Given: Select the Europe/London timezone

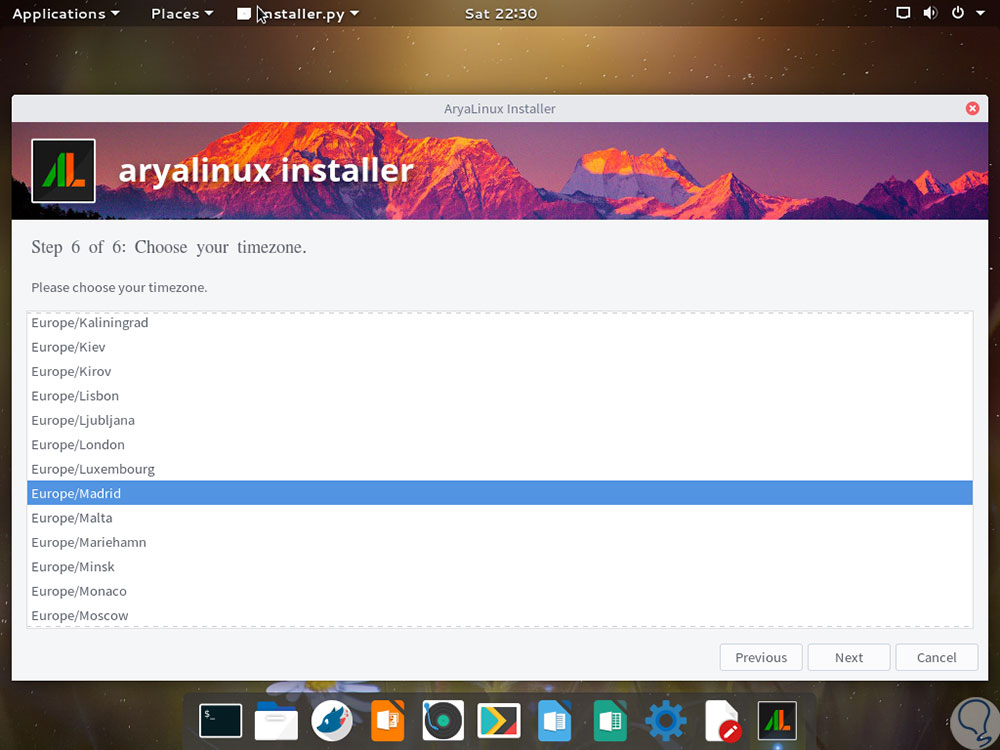Looking at the screenshot, I should [x=78, y=444].
